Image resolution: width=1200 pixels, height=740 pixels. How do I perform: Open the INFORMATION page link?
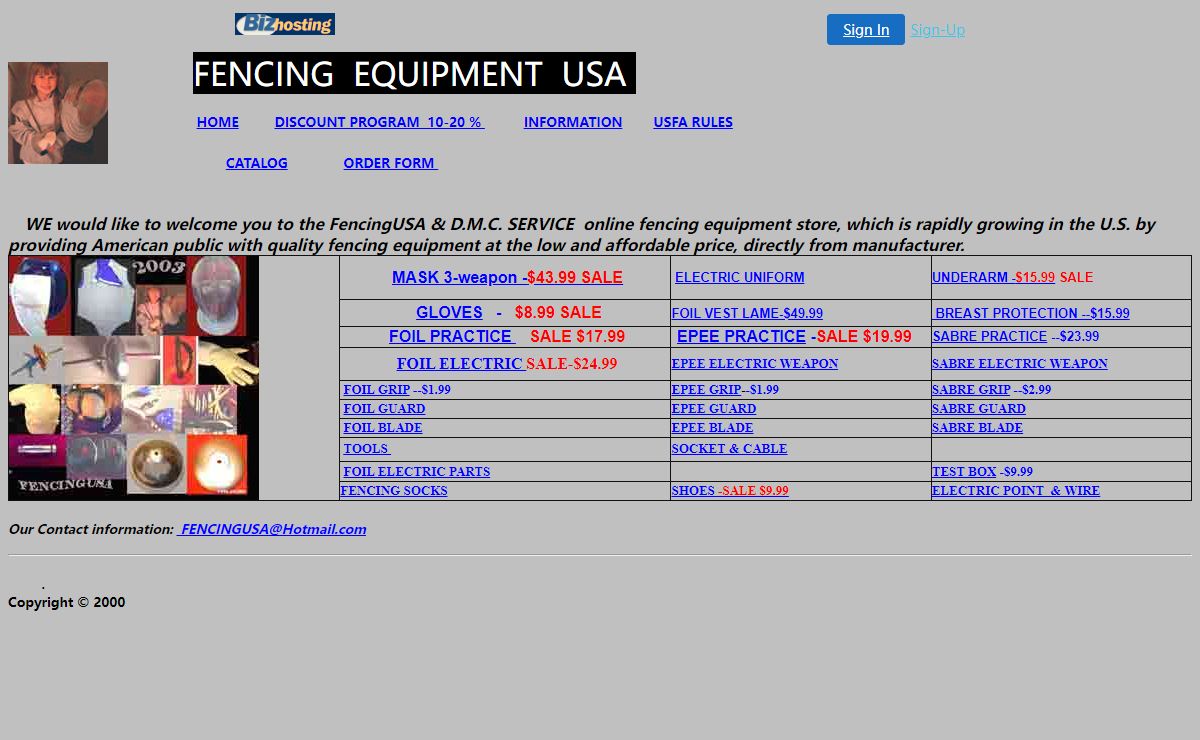(x=573, y=122)
